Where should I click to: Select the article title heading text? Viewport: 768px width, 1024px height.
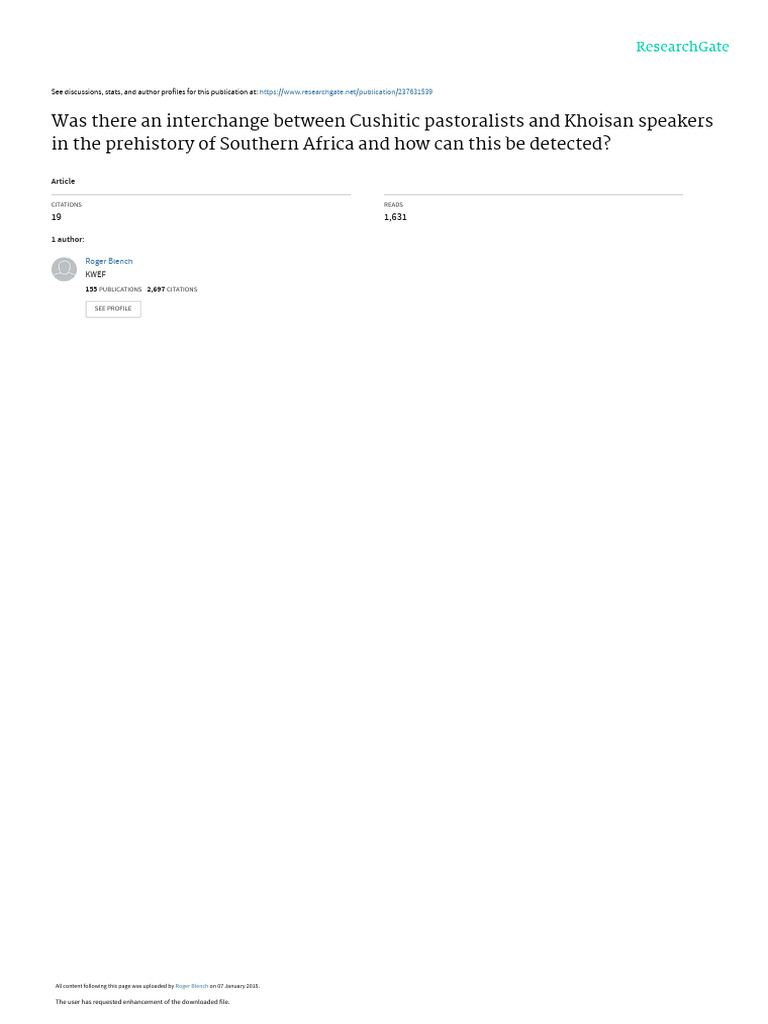tap(382, 132)
